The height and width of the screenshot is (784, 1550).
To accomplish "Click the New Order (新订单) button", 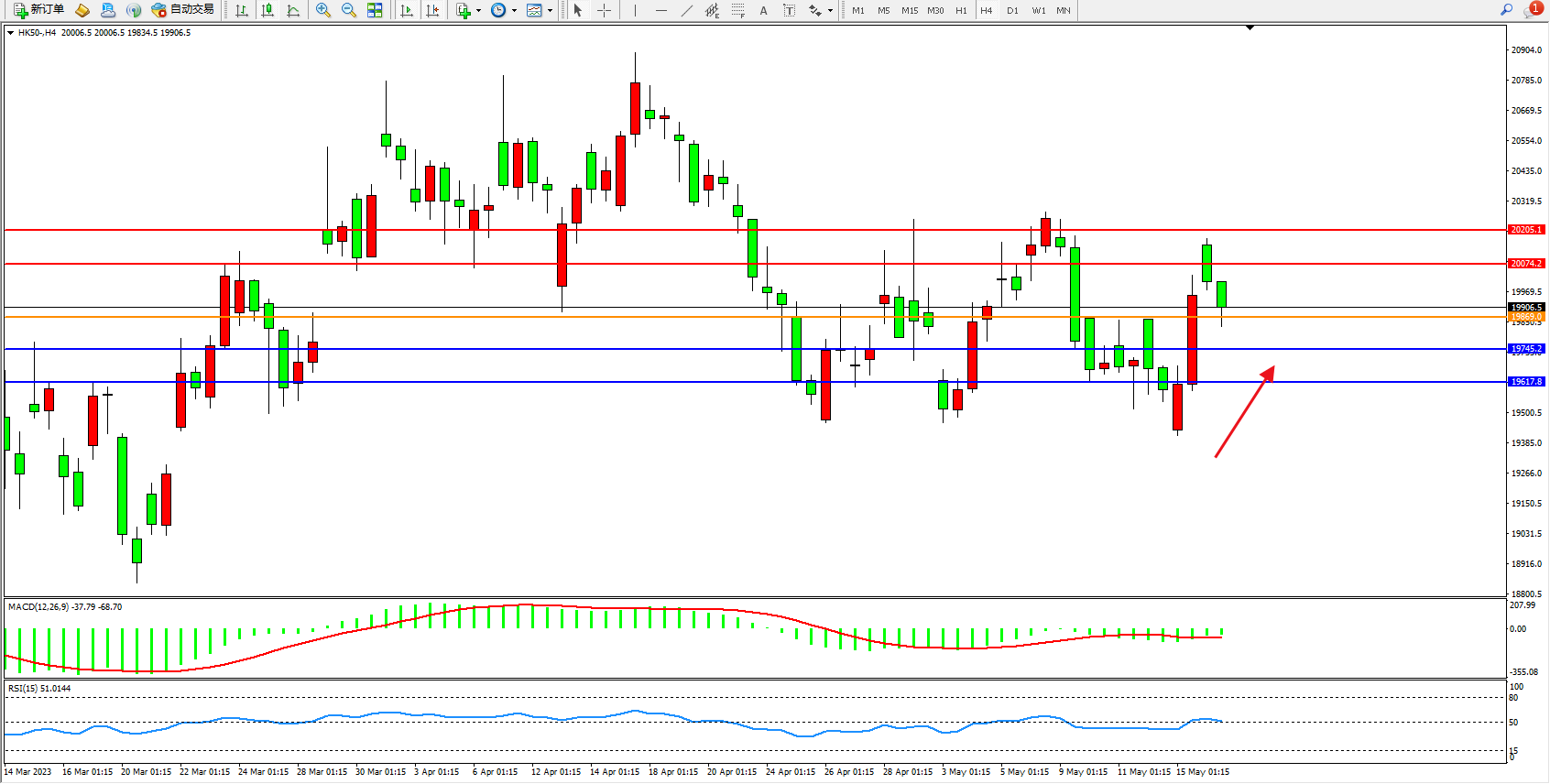I will click(x=38, y=10).
